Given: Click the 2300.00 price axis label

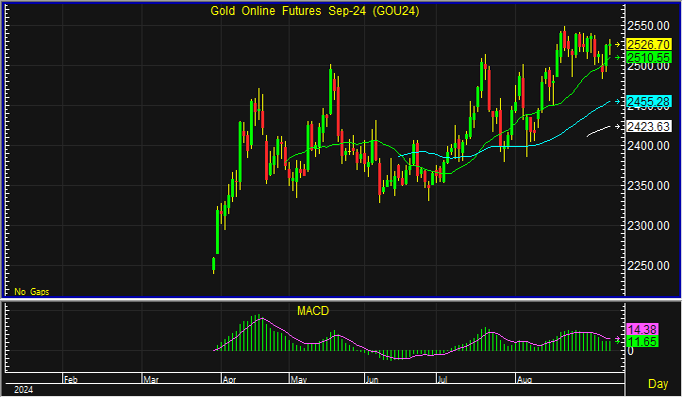Looking at the screenshot, I should click(x=648, y=226).
